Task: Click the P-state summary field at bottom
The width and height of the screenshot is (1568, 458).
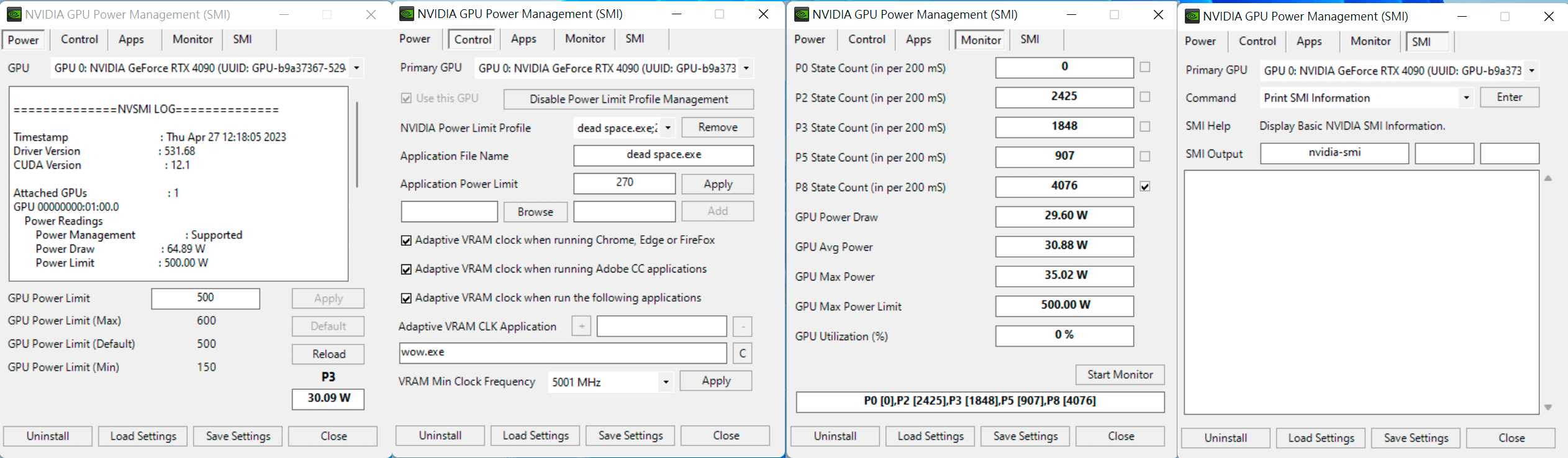Action: pos(980,402)
